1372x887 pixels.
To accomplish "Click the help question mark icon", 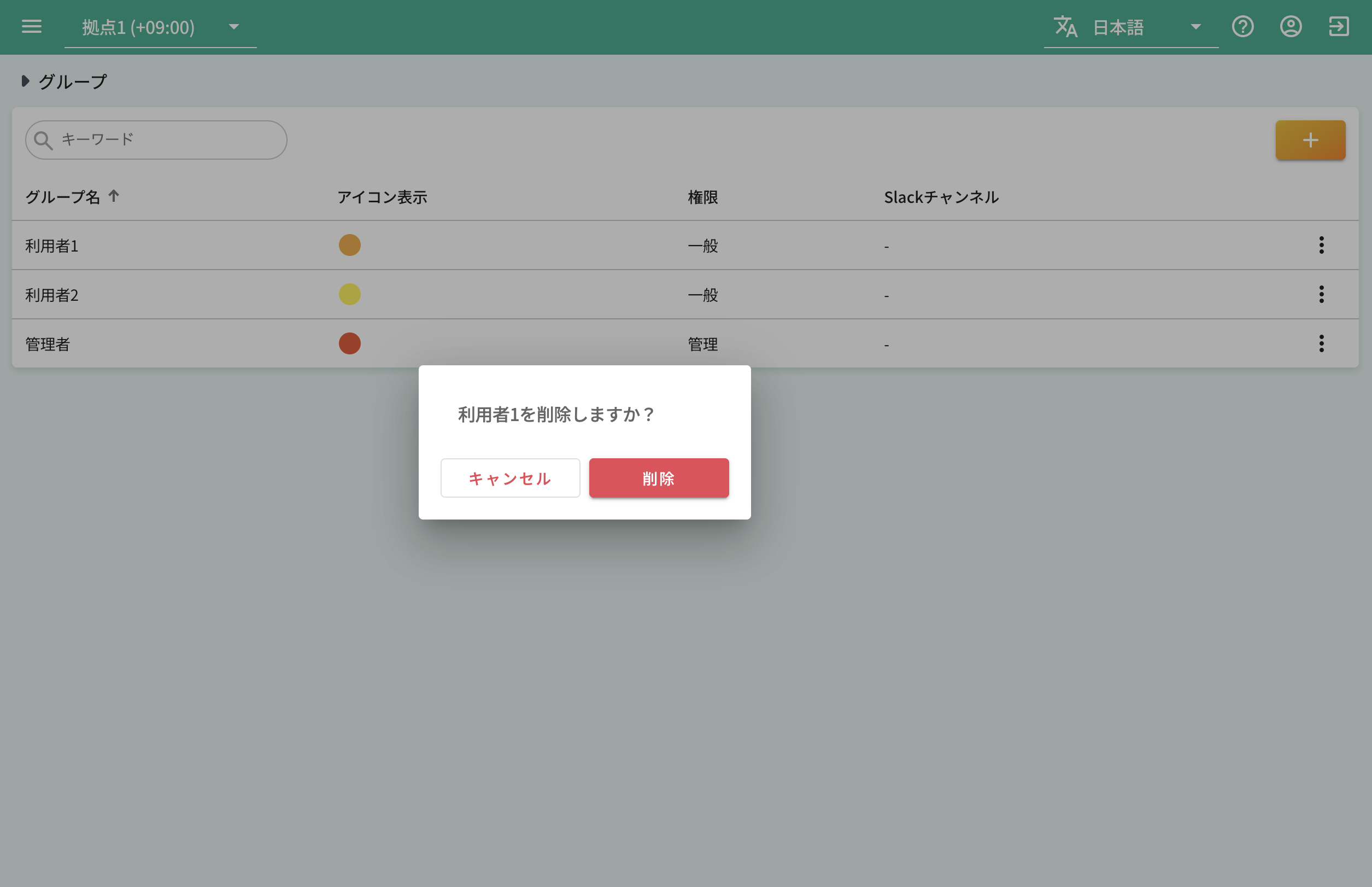I will coord(1243,26).
